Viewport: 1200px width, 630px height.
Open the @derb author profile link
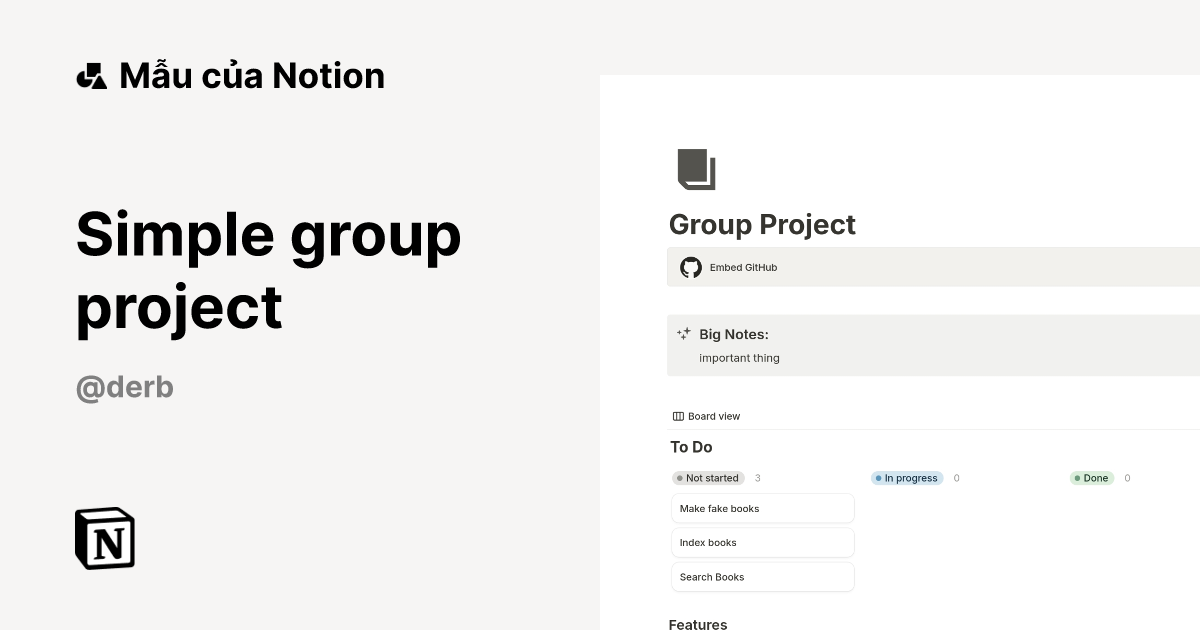(125, 387)
